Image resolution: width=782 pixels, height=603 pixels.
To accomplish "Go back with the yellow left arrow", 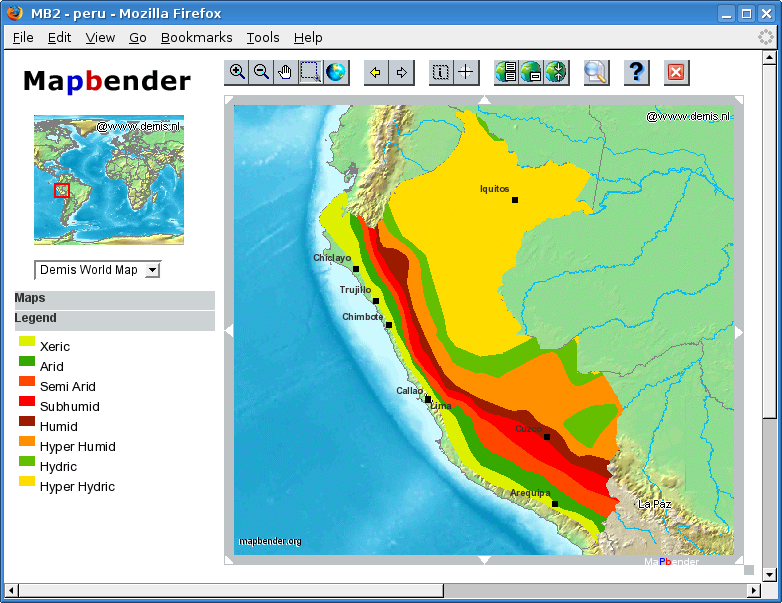I will click(376, 72).
